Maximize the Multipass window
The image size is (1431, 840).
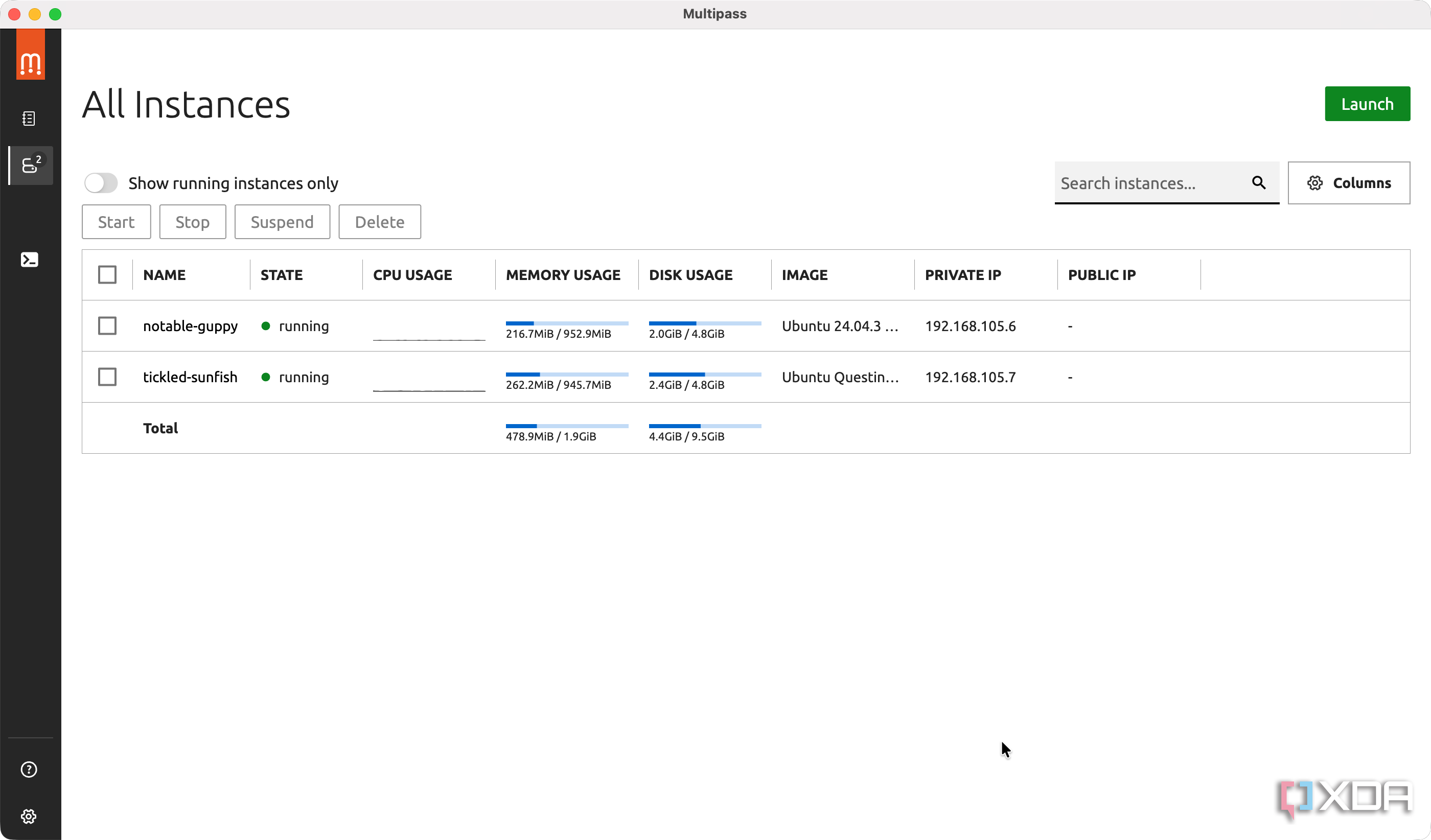55,14
